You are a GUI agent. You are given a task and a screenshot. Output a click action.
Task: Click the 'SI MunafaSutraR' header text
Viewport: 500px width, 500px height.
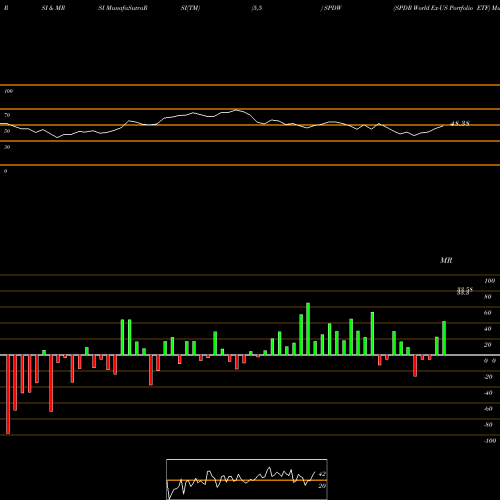pyautogui.click(x=123, y=8)
